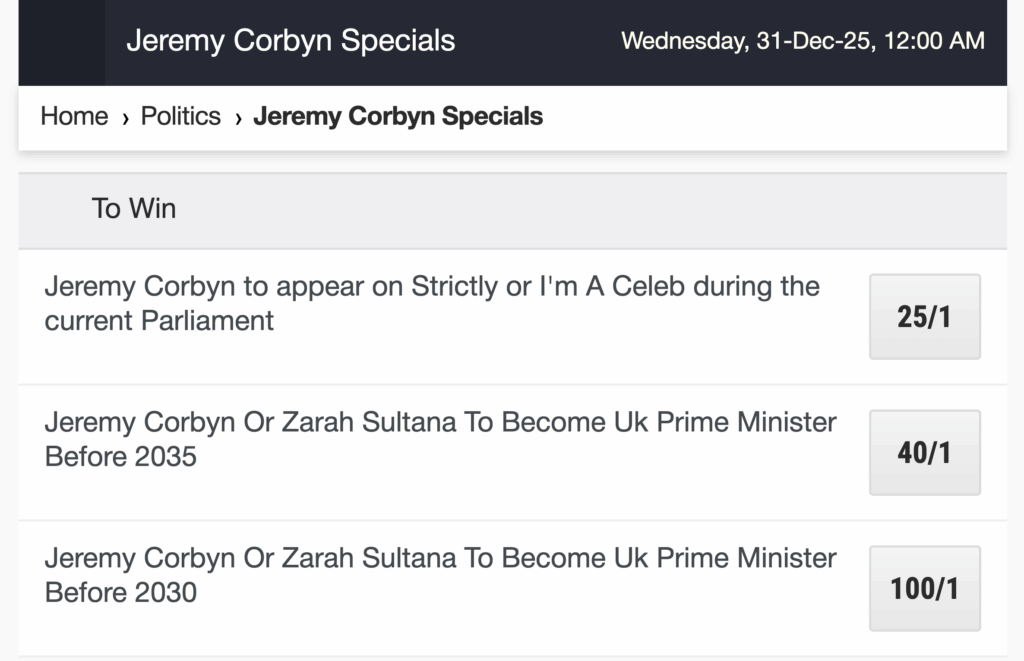Click the chevron arrow after Politics breadcrumb
Screen dimensions: 1024x661
pyautogui.click(x=238, y=118)
